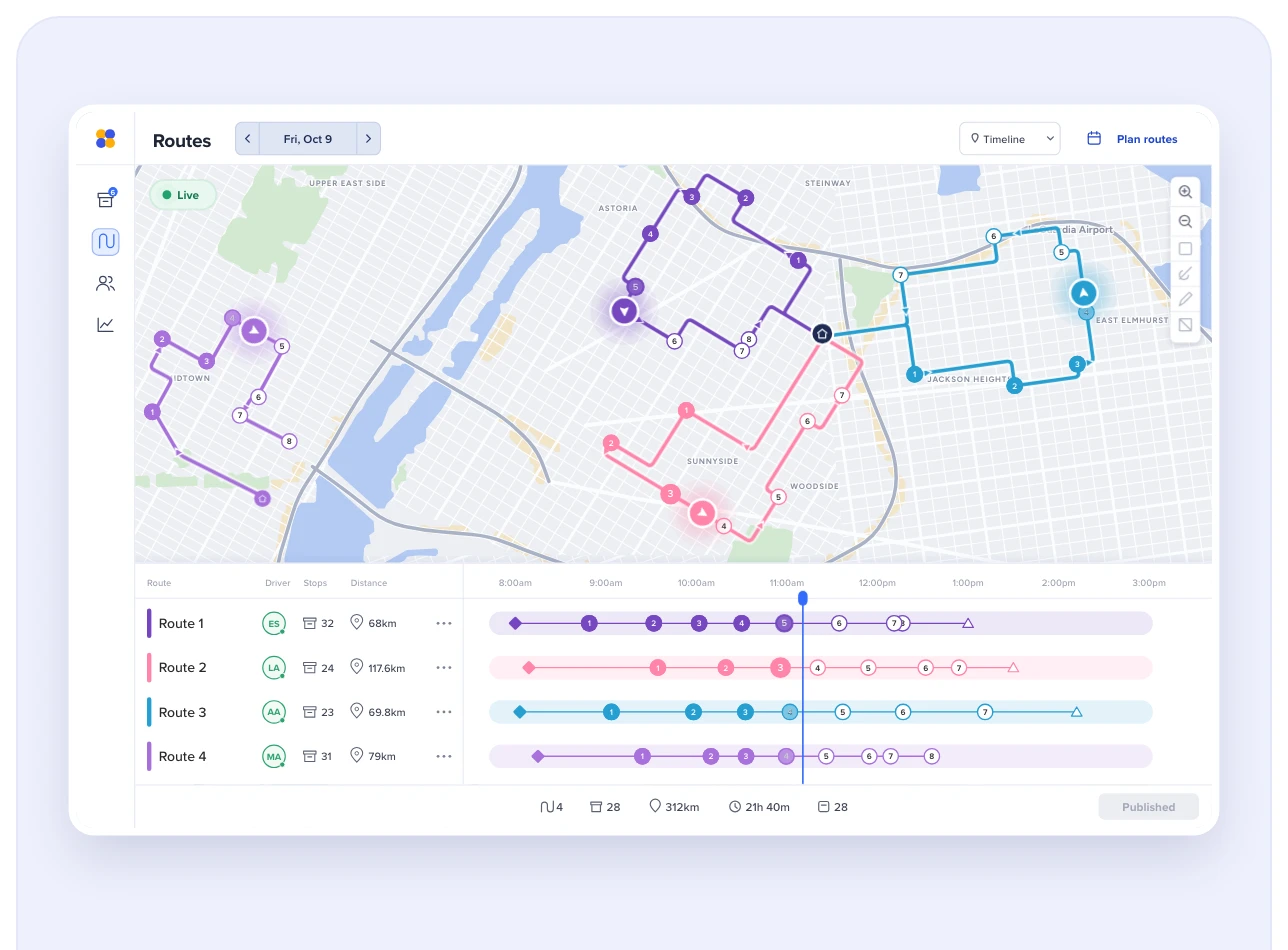Click Plan routes
Screen dimensions: 1288x950
click(1132, 139)
